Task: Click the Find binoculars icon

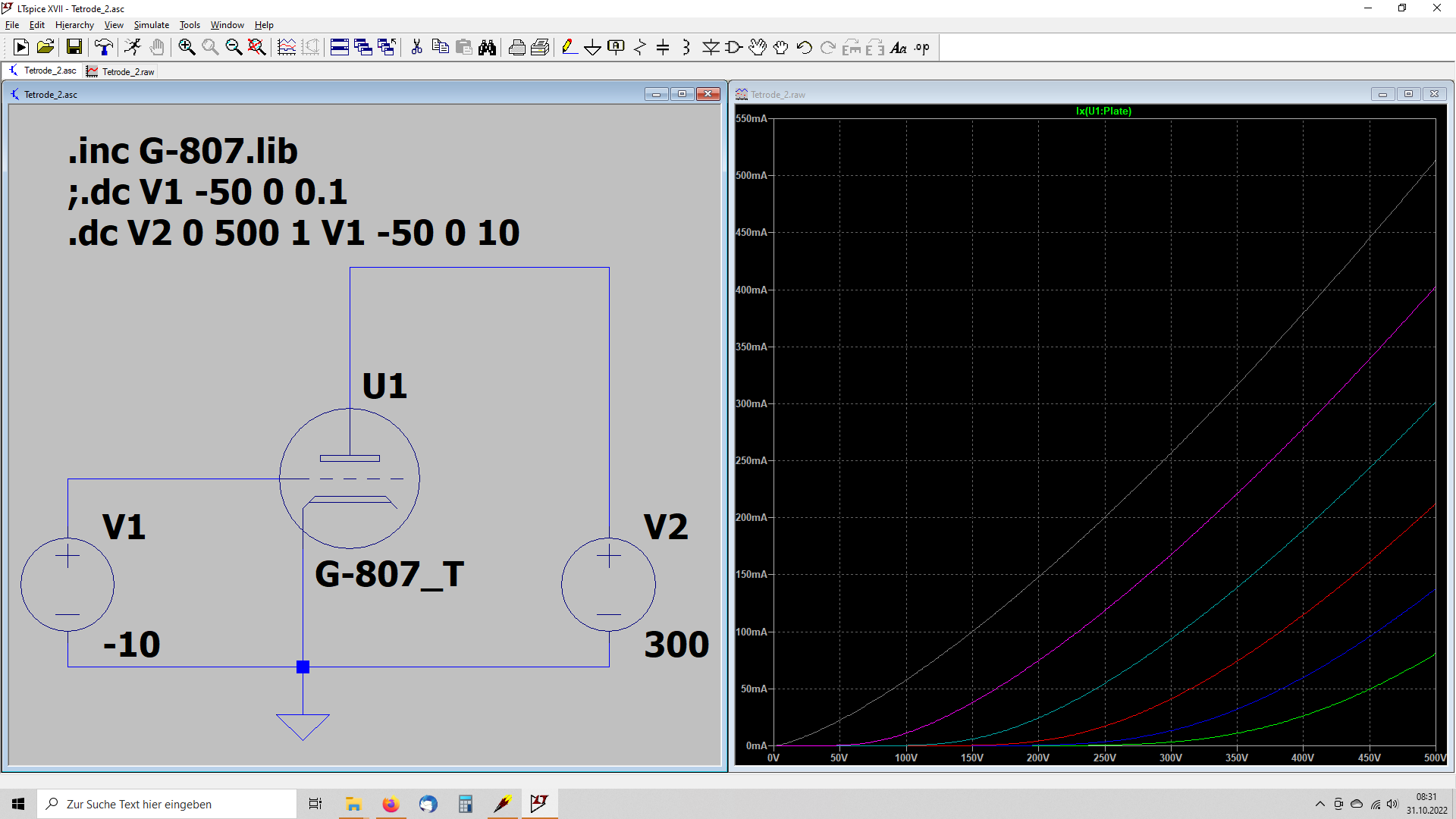Action: pos(487,48)
